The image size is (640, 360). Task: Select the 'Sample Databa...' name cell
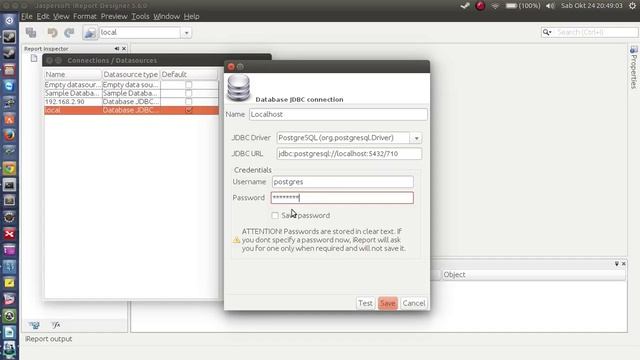[x=73, y=93]
